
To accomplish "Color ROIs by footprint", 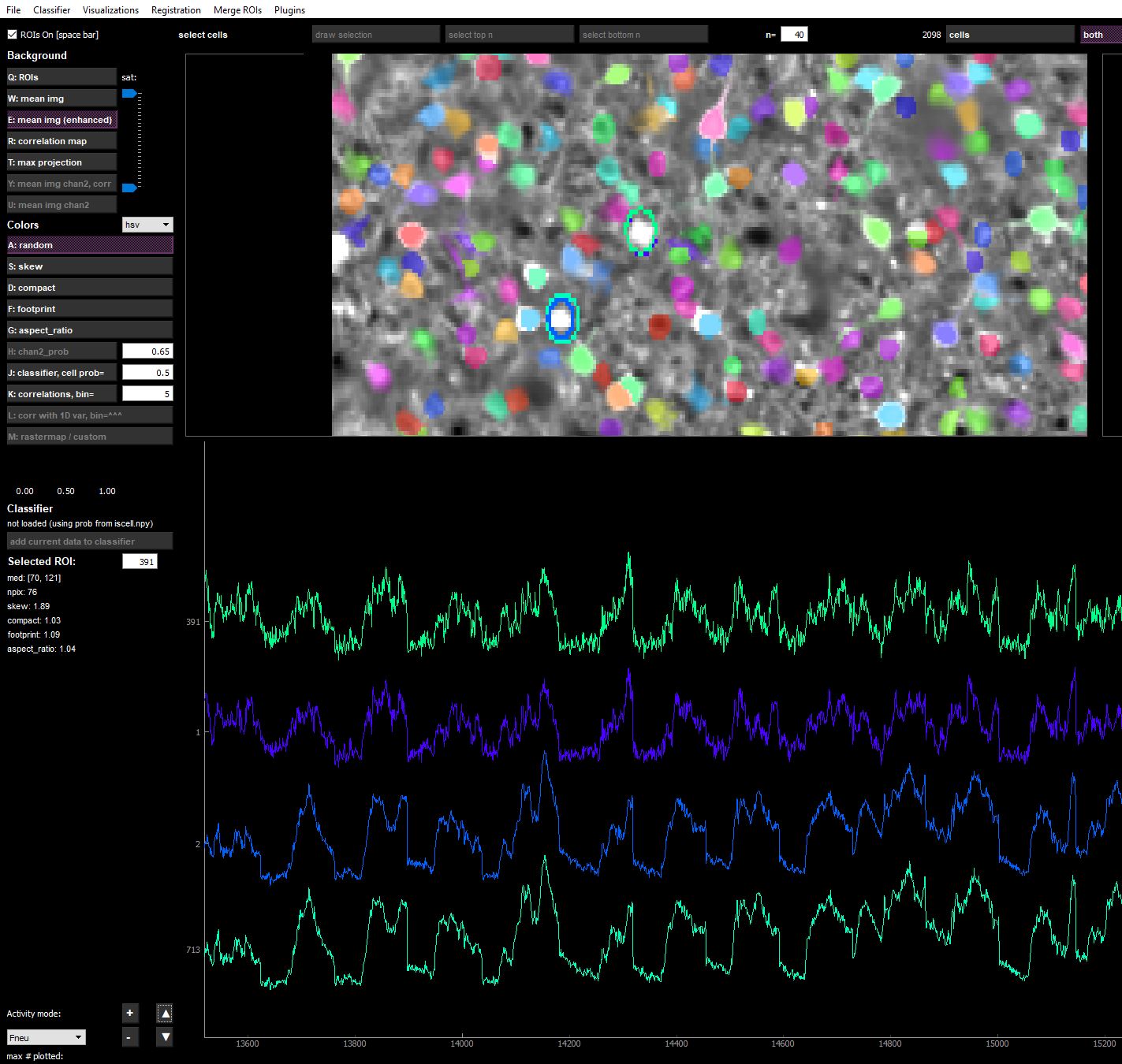I will pos(89,308).
